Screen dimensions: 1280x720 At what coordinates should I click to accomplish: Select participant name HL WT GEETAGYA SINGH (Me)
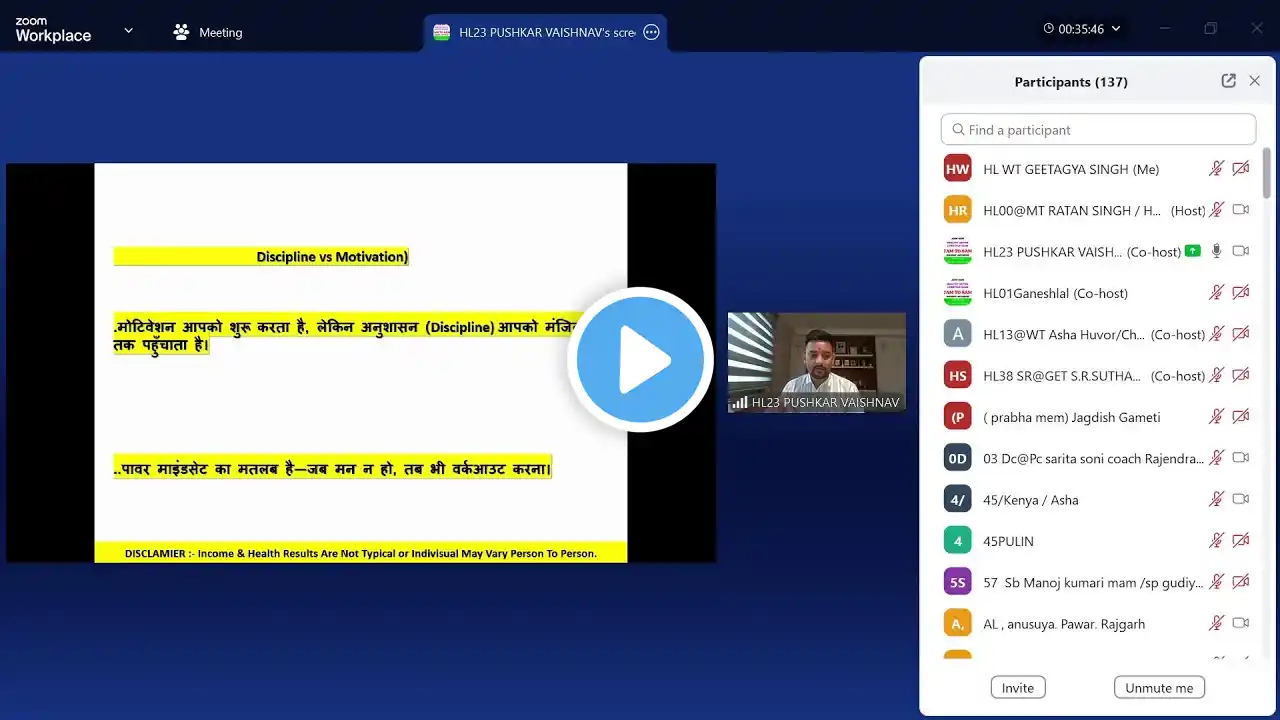tap(1071, 169)
